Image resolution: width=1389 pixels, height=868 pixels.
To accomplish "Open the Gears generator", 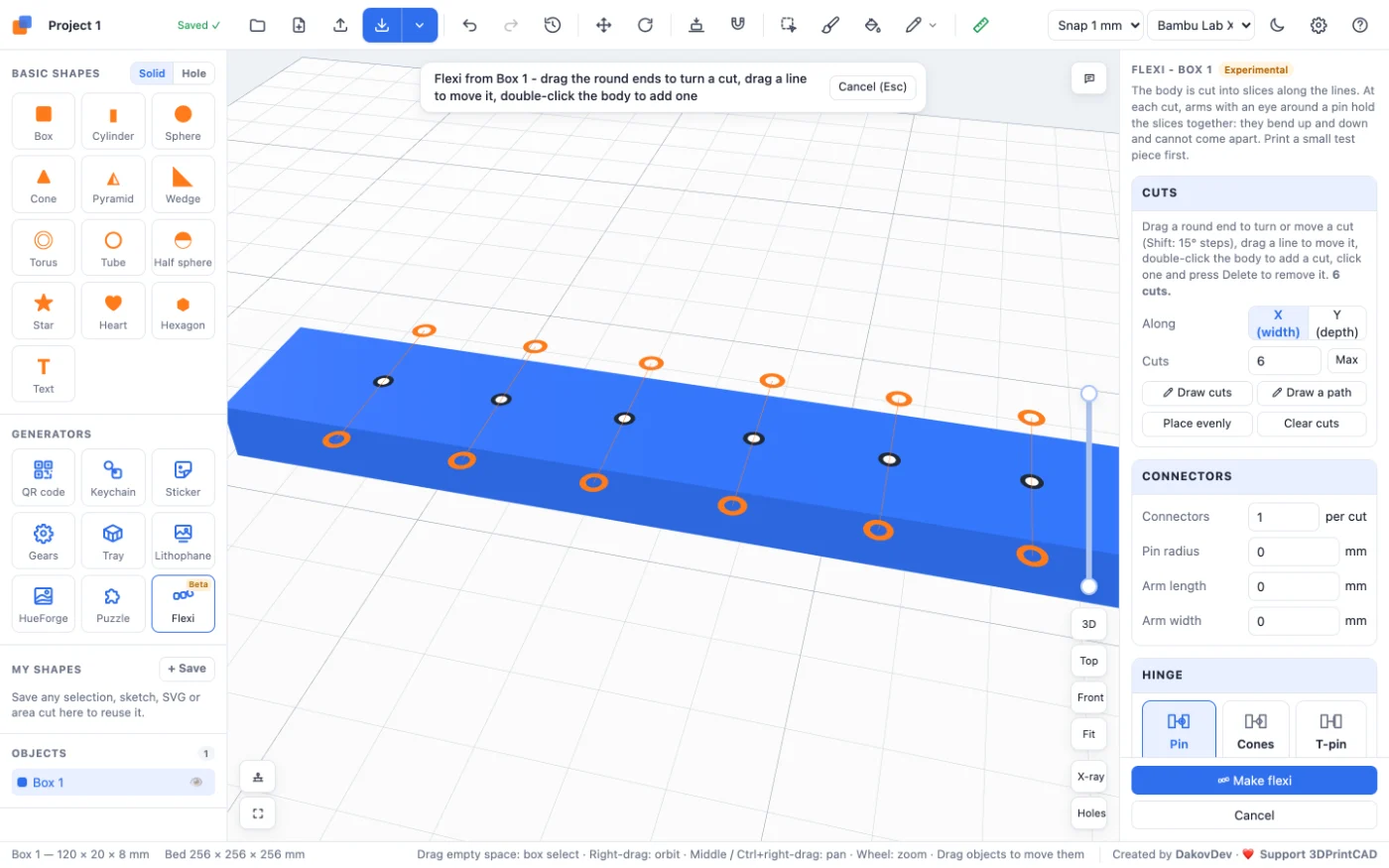I will pyautogui.click(x=44, y=541).
